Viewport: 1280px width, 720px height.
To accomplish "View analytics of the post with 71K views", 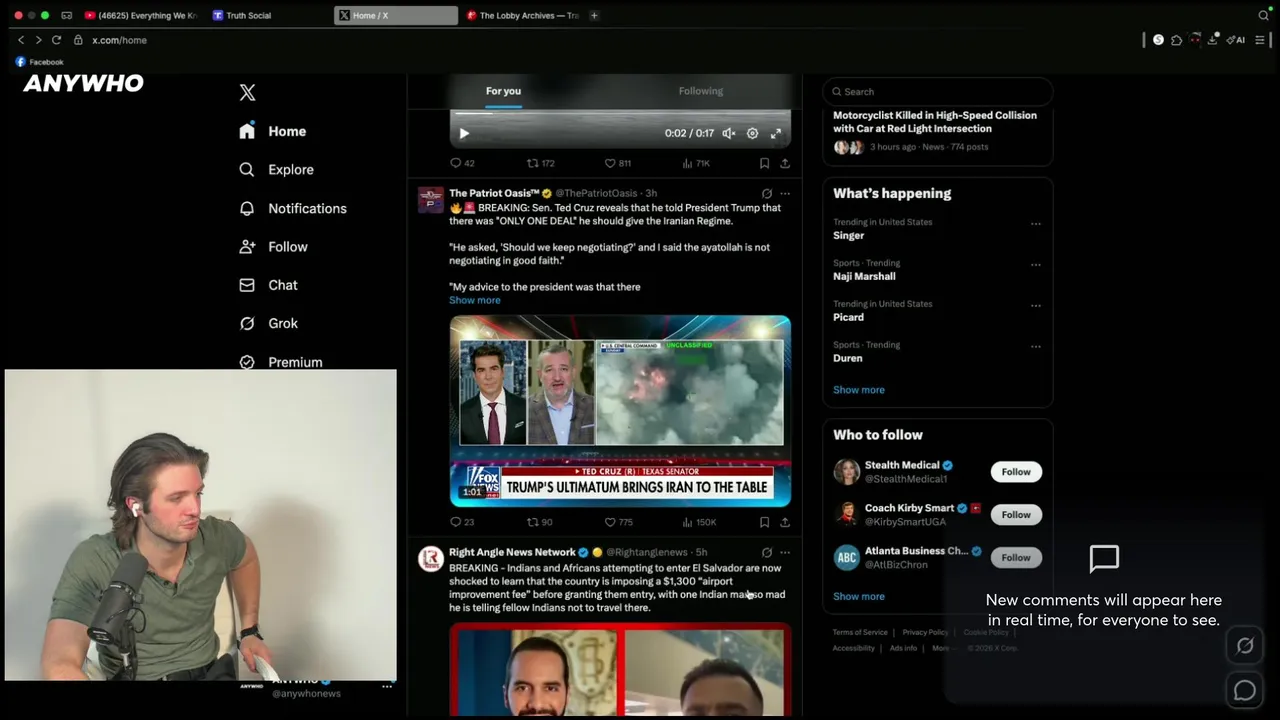I will (x=695, y=163).
